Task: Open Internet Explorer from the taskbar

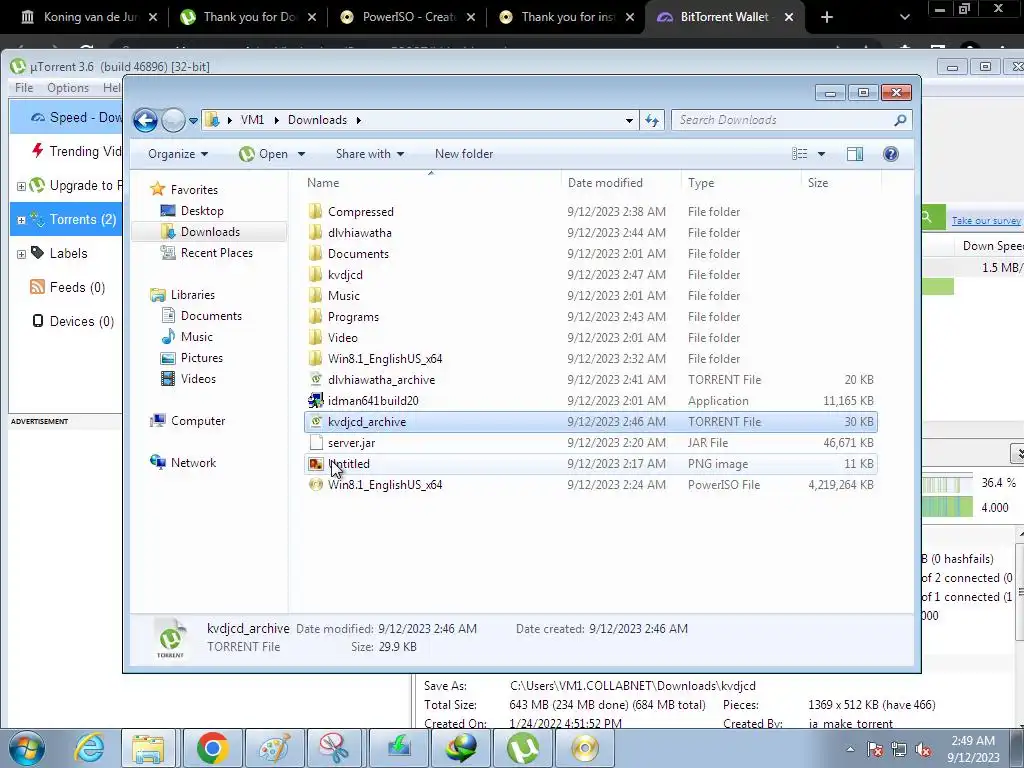Action: [x=89, y=748]
